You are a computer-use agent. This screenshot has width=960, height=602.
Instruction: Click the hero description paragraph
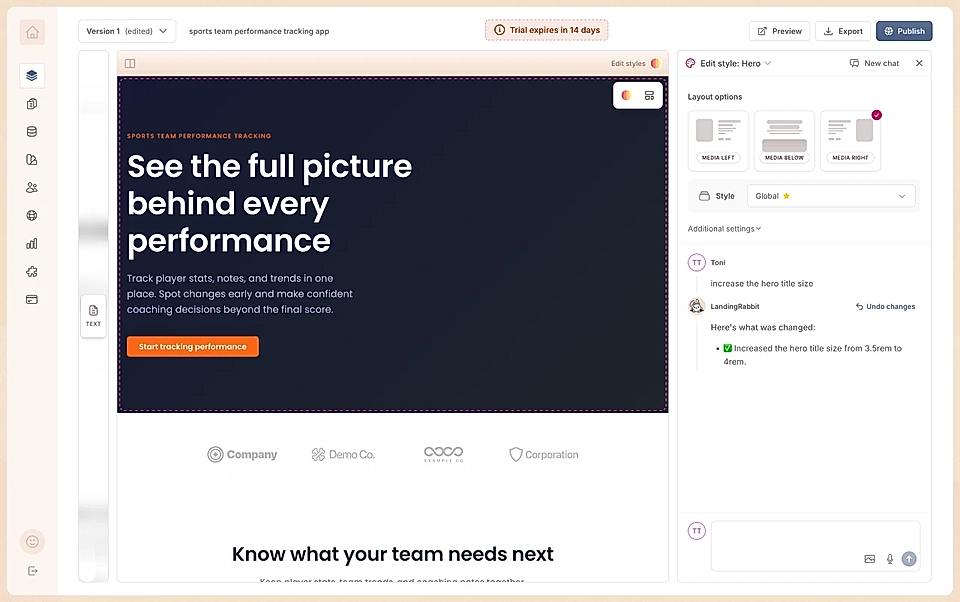point(239,294)
